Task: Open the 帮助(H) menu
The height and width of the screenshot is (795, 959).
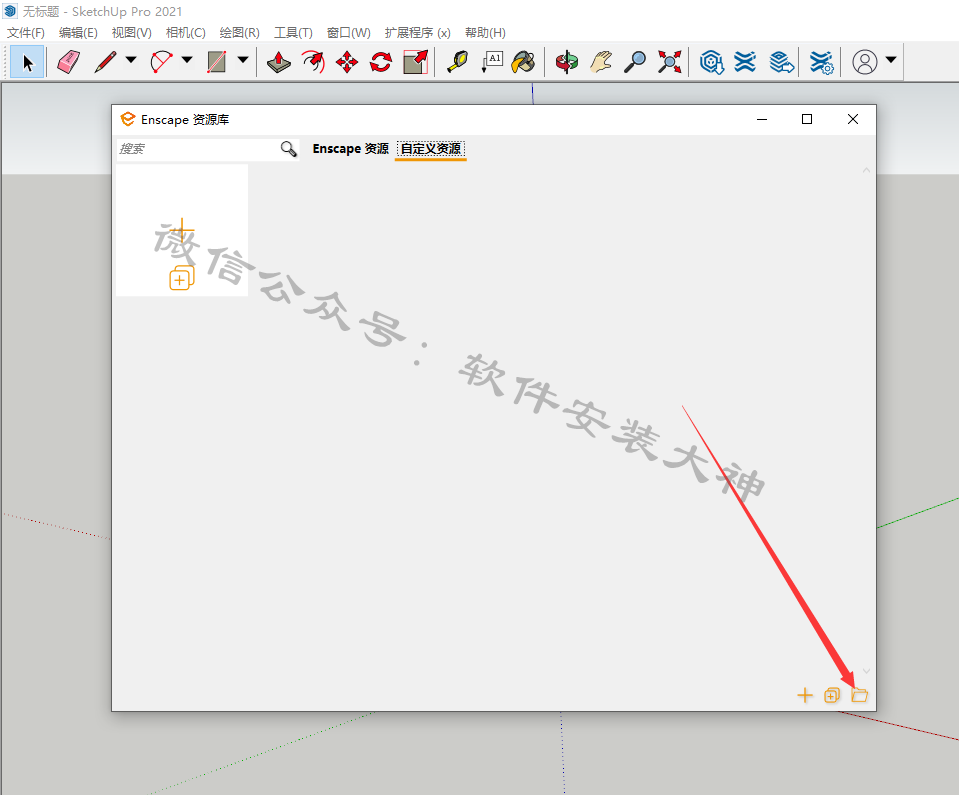Action: [x=485, y=32]
